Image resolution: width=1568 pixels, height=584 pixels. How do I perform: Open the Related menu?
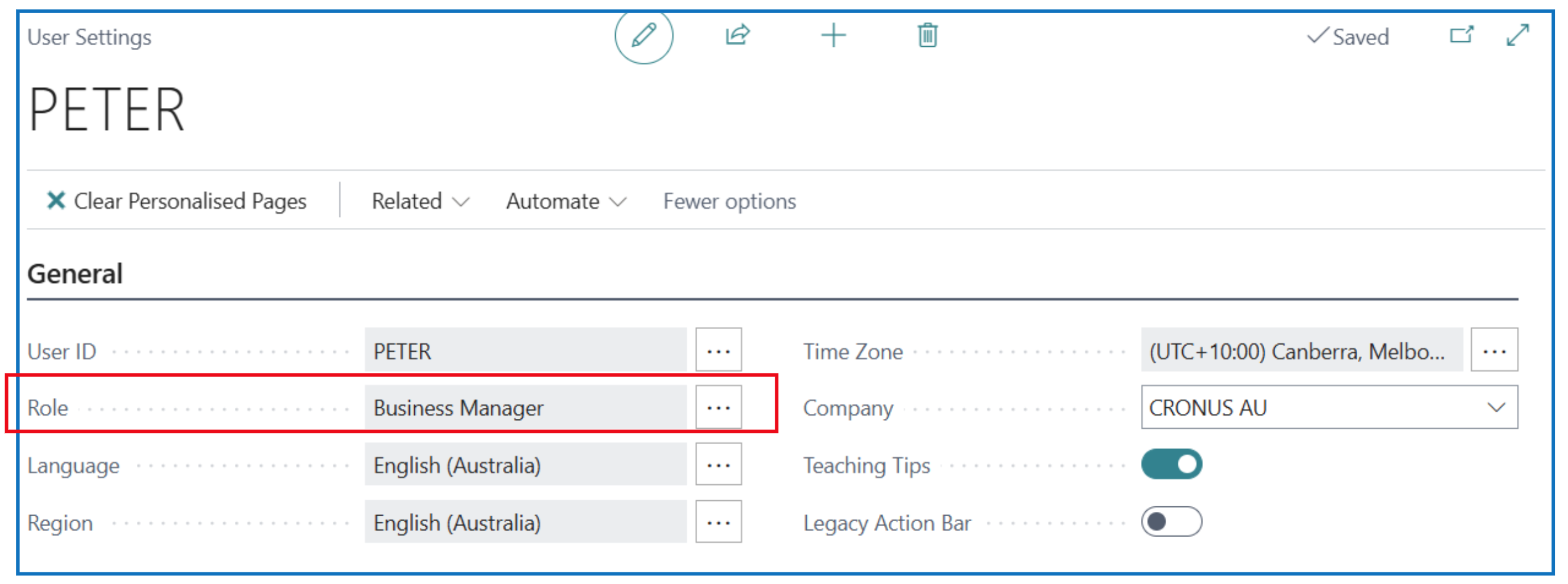(x=420, y=201)
